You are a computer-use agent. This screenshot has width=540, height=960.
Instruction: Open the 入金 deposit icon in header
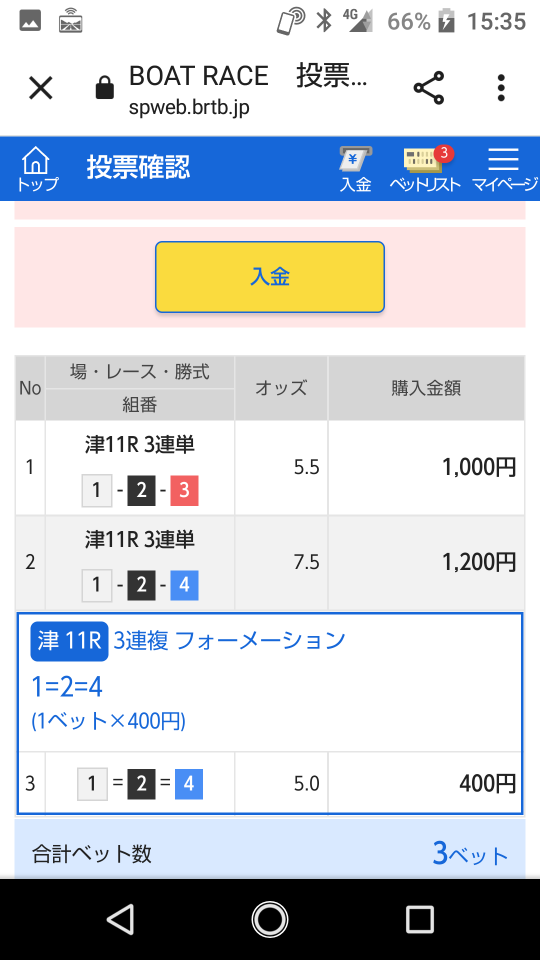(356, 170)
